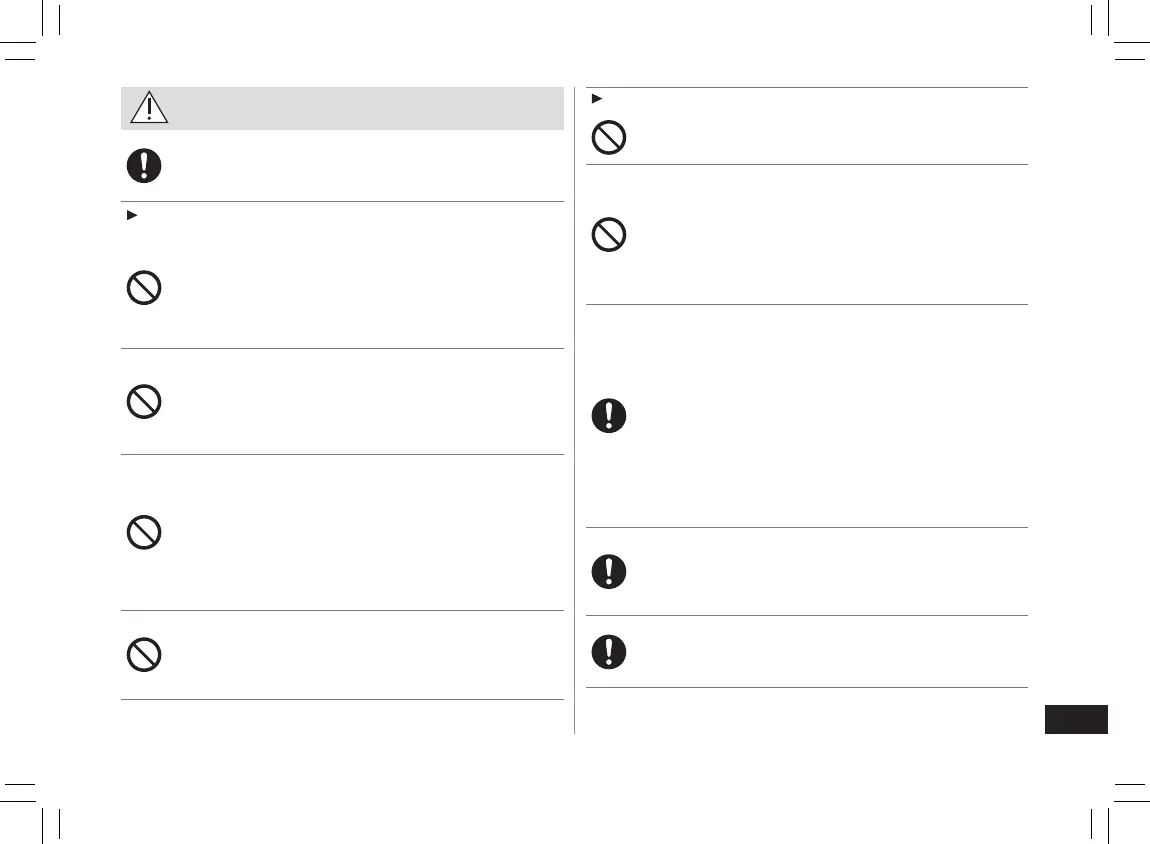Click the first prohibition icon in left column
The height and width of the screenshot is (844, 1150).
(x=144, y=289)
